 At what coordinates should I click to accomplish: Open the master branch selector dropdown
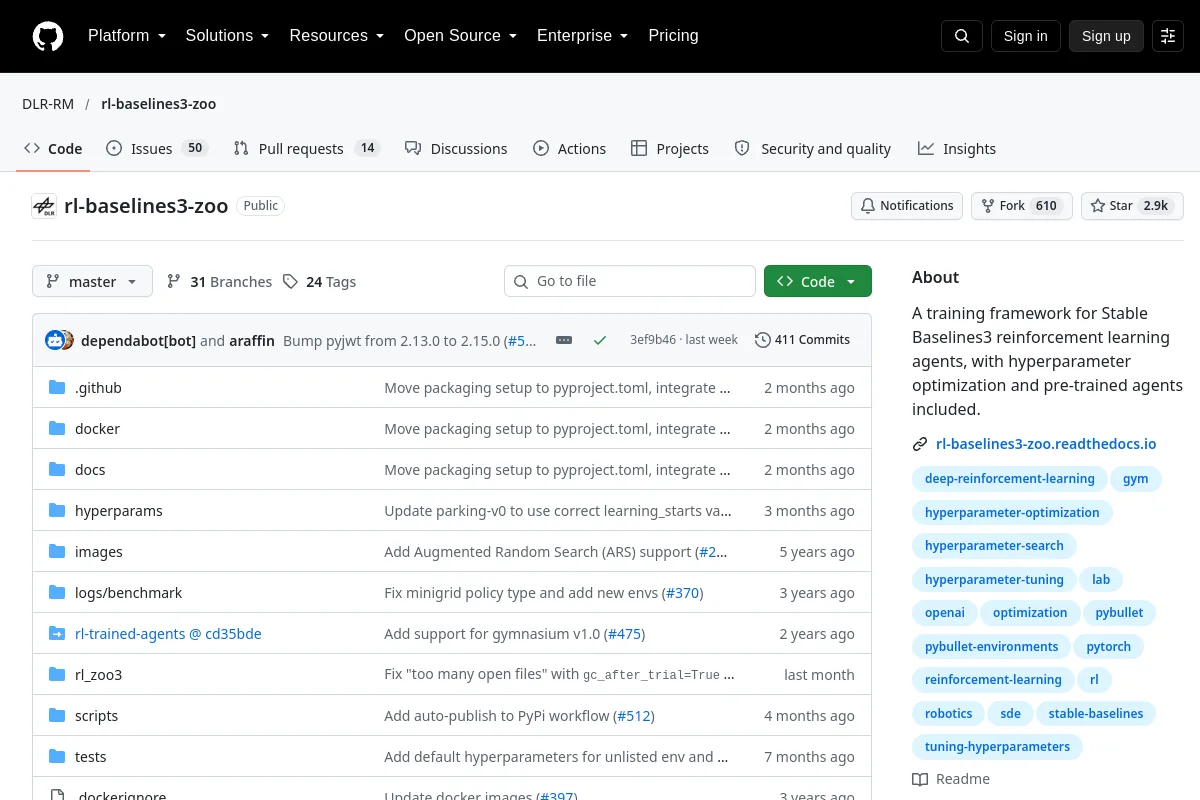(x=92, y=282)
